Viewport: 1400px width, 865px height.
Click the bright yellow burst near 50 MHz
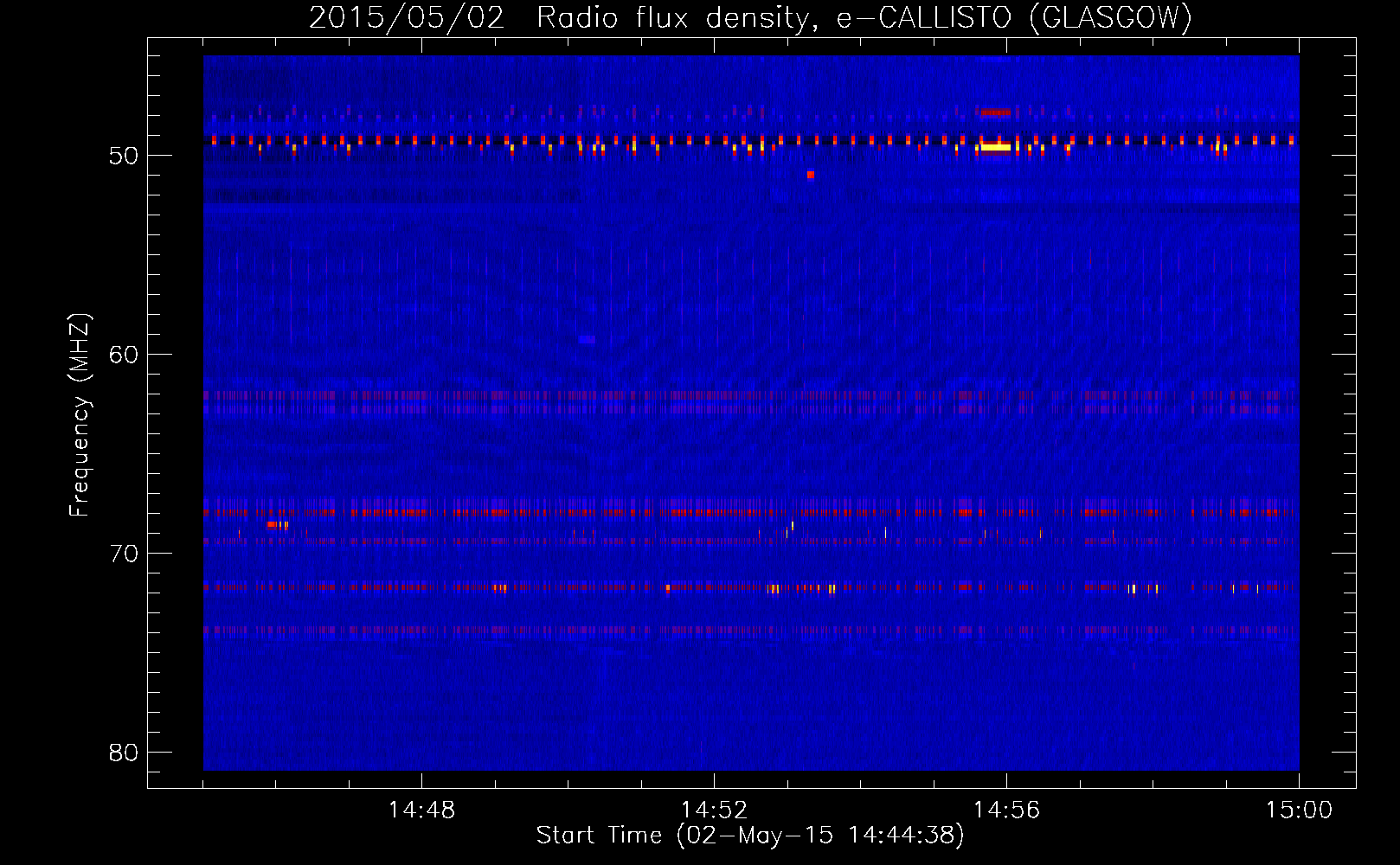point(995,147)
